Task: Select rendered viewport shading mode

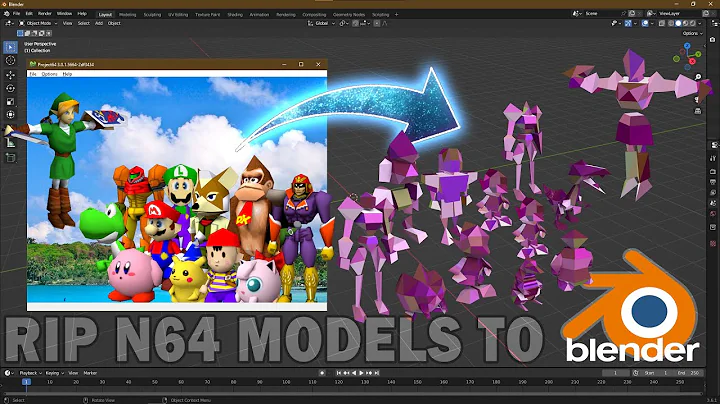Action: pos(692,23)
